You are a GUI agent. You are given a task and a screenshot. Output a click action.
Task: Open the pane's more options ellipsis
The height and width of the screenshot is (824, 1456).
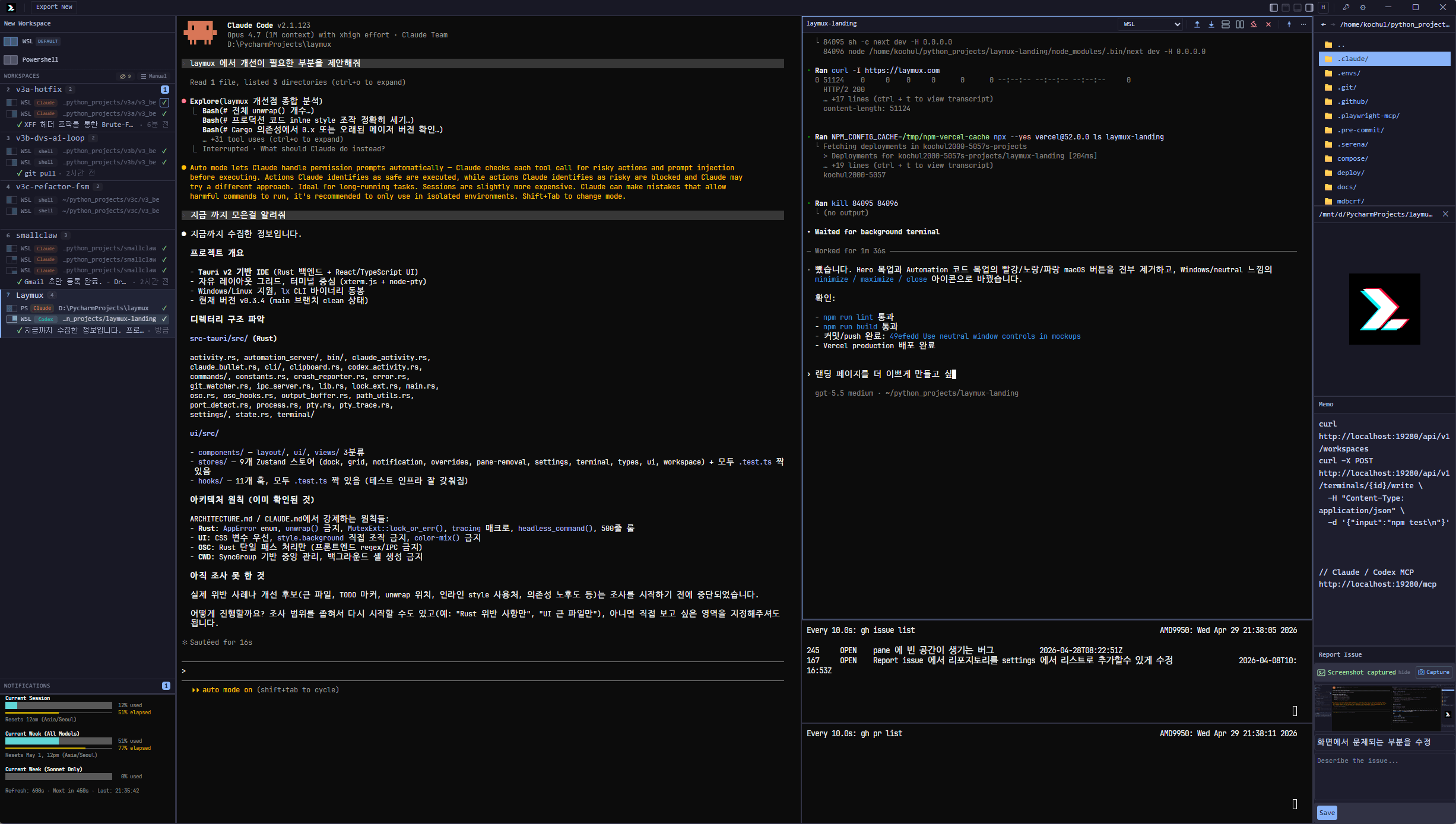tap(1303, 24)
